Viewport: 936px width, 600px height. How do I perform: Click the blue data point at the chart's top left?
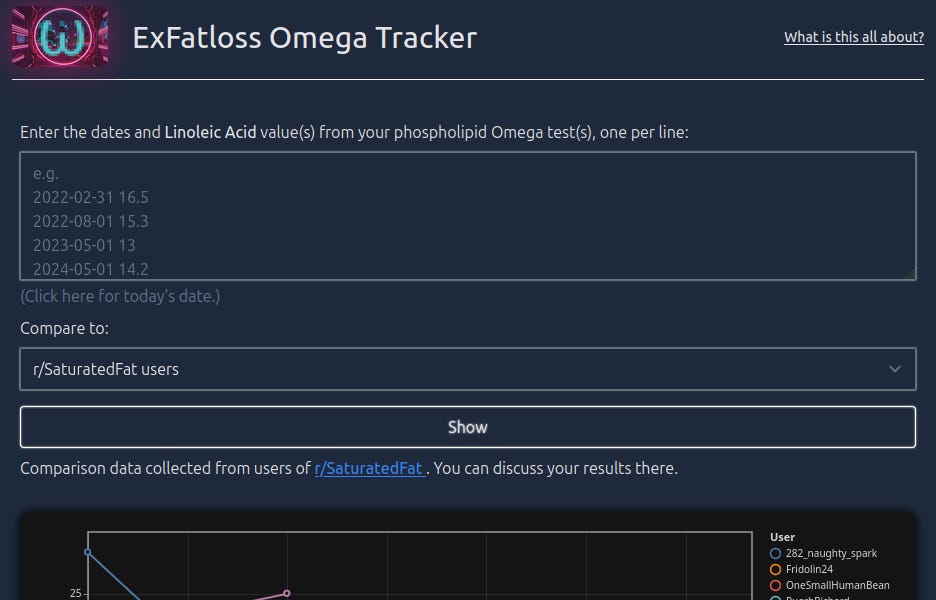pos(87,552)
